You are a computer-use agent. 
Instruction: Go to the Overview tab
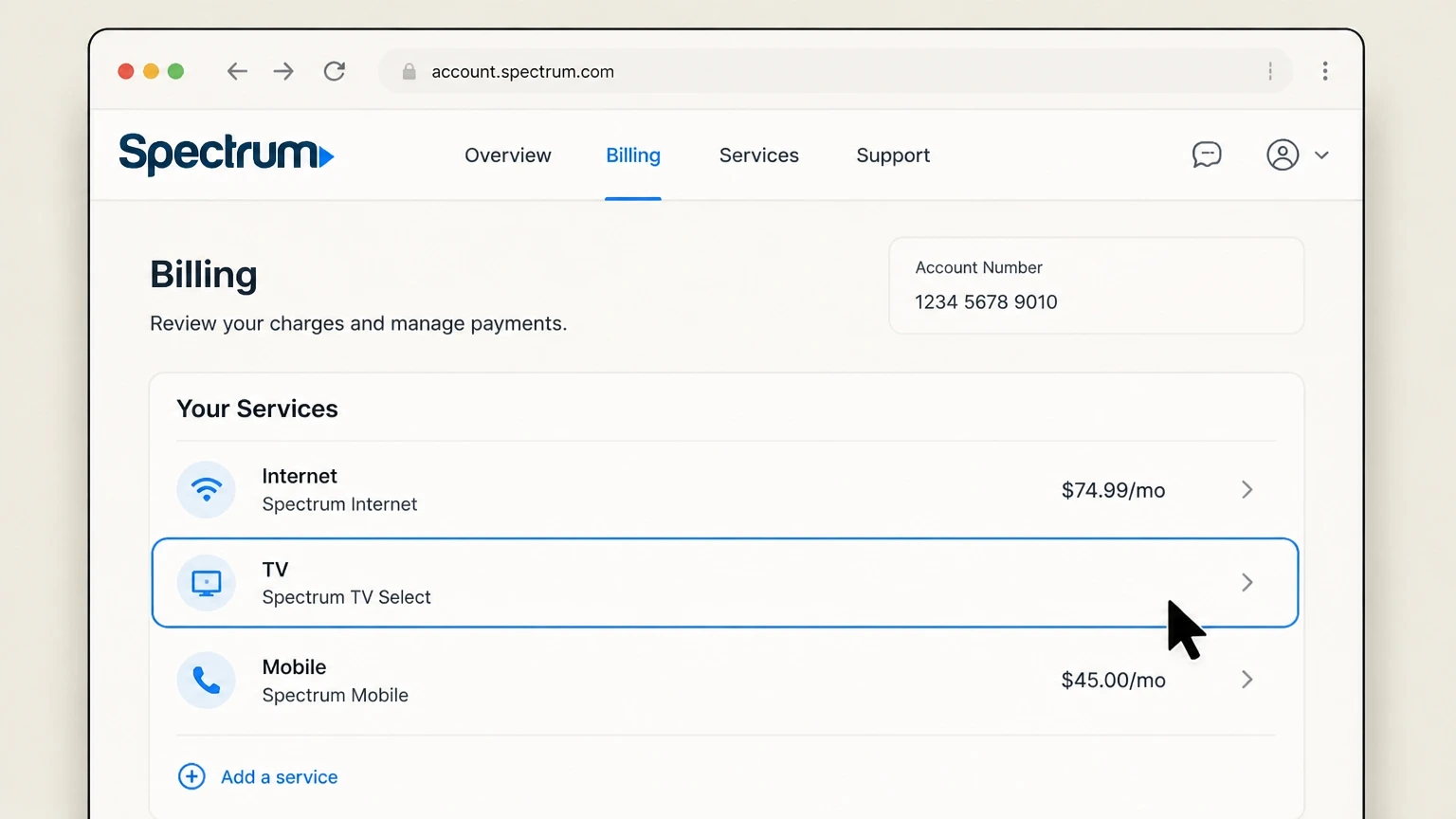tap(508, 155)
